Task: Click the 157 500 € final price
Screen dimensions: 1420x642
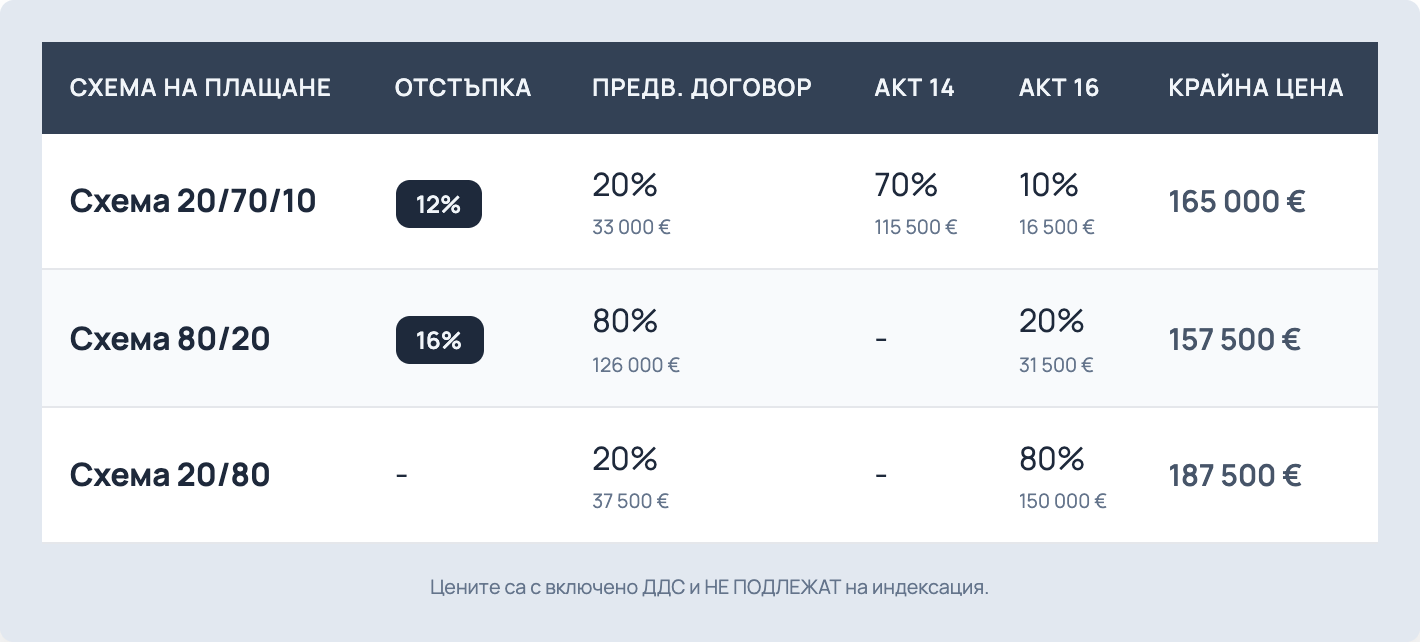Action: [1234, 340]
